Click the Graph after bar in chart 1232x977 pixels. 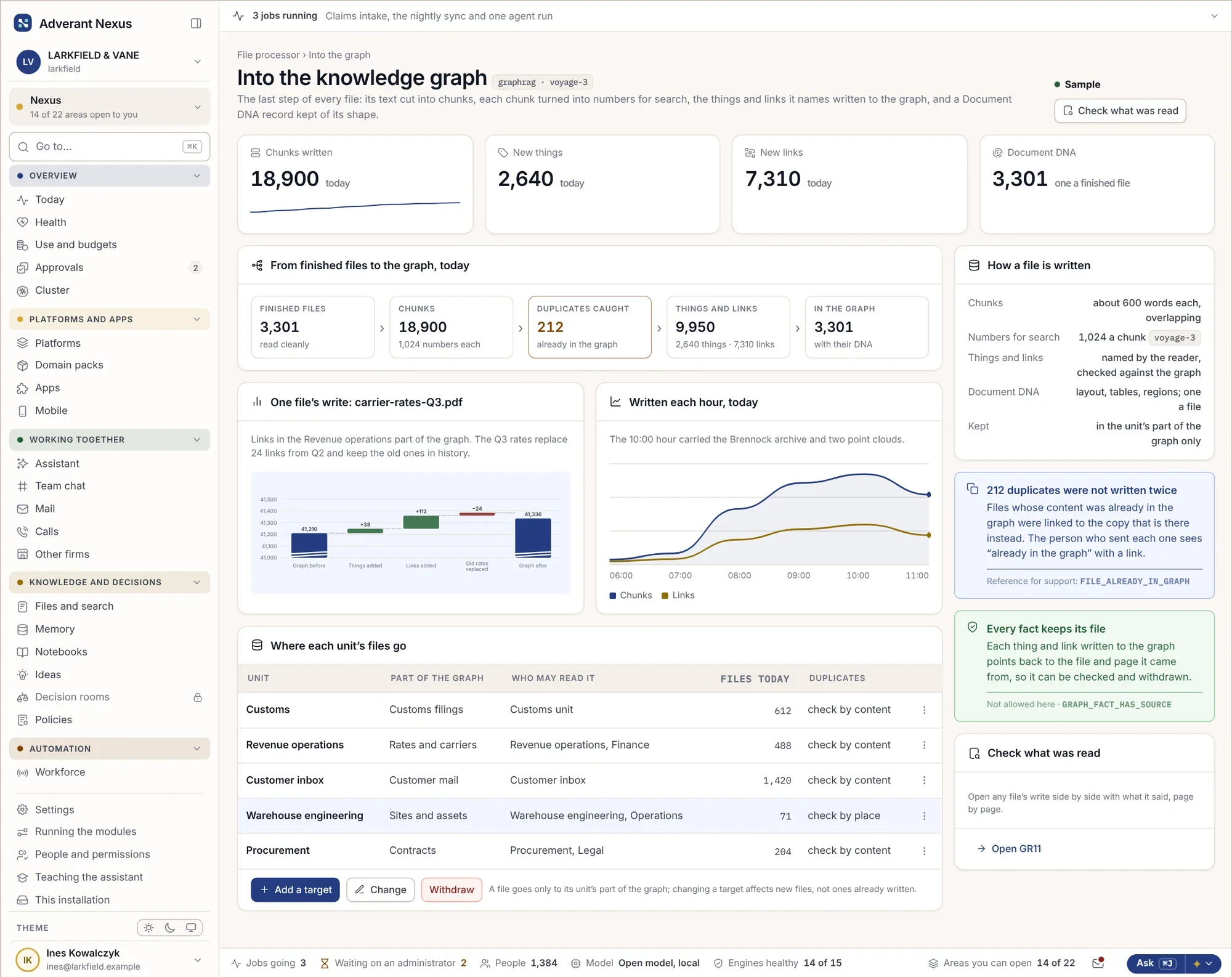click(x=533, y=538)
